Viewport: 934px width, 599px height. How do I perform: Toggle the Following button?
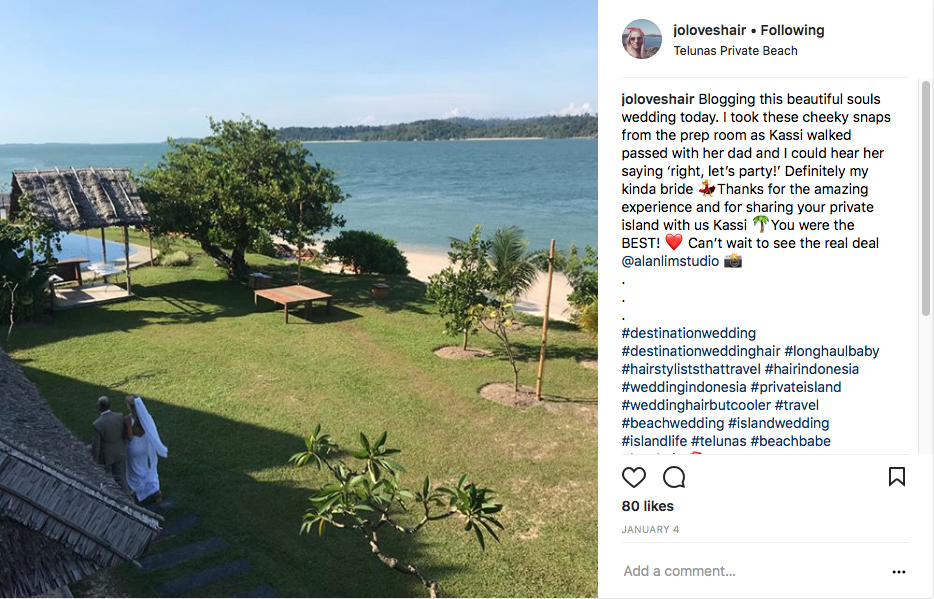(x=792, y=30)
